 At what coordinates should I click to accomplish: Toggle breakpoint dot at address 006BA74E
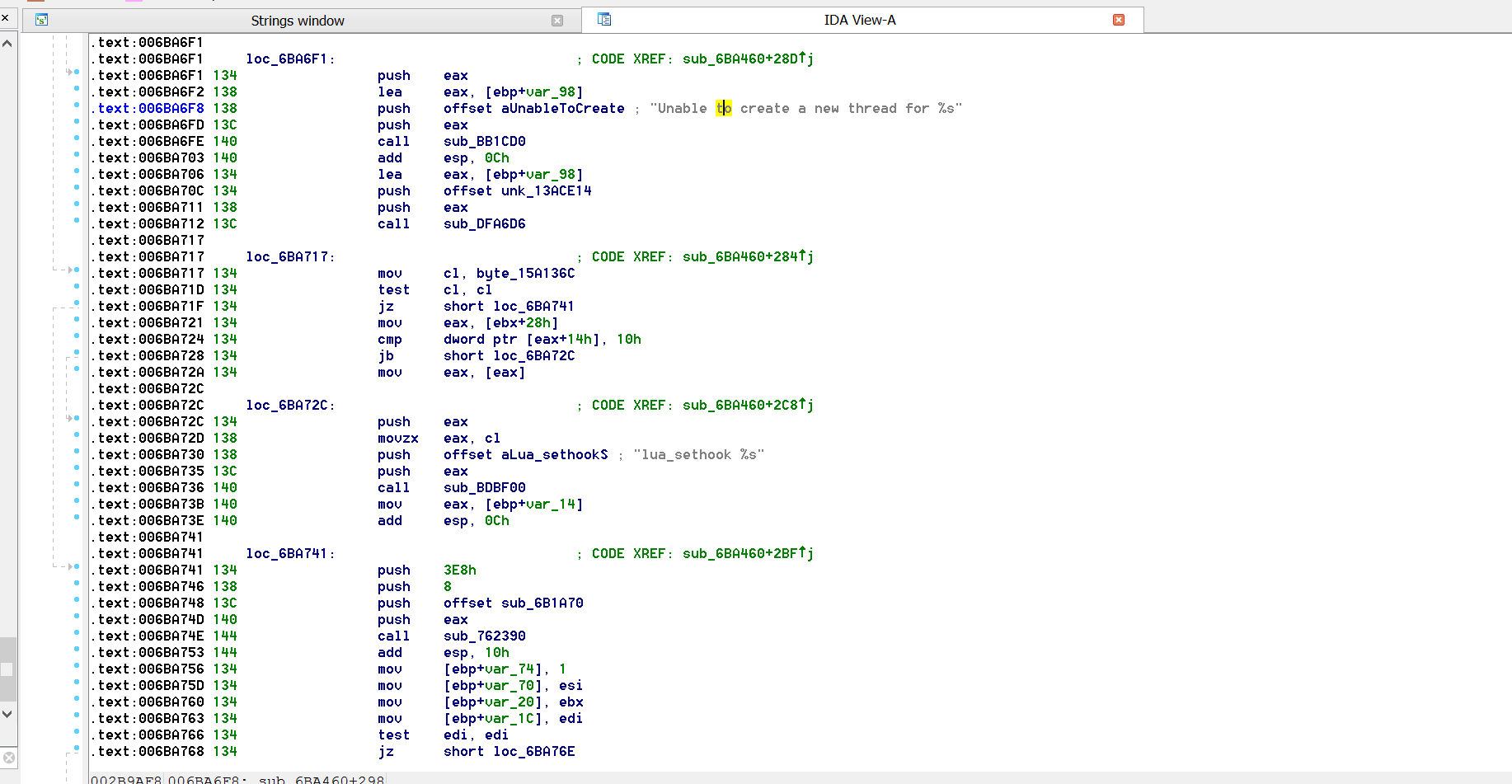(x=77, y=633)
